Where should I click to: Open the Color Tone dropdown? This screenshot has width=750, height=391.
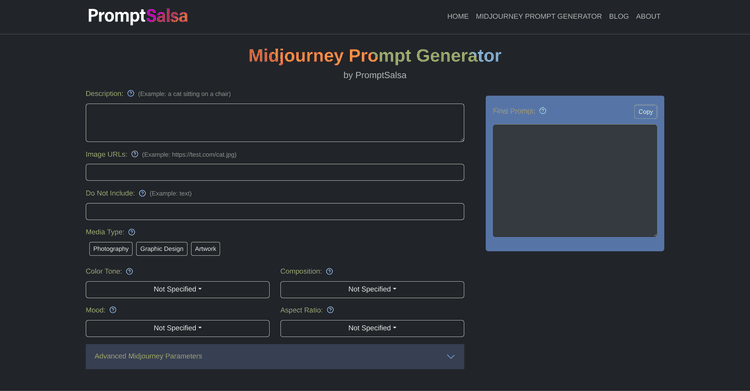pyautogui.click(x=177, y=290)
